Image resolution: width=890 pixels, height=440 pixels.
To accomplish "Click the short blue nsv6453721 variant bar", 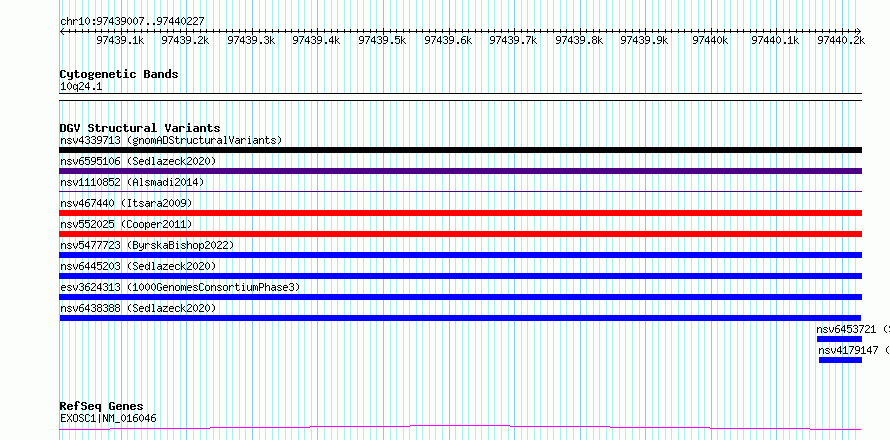I will (839, 339).
